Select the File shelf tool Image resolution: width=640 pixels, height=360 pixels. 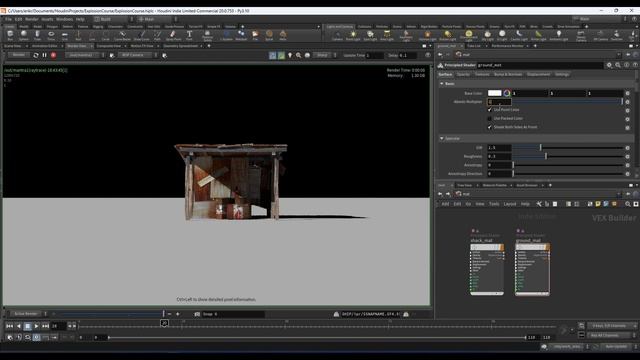[255, 36]
